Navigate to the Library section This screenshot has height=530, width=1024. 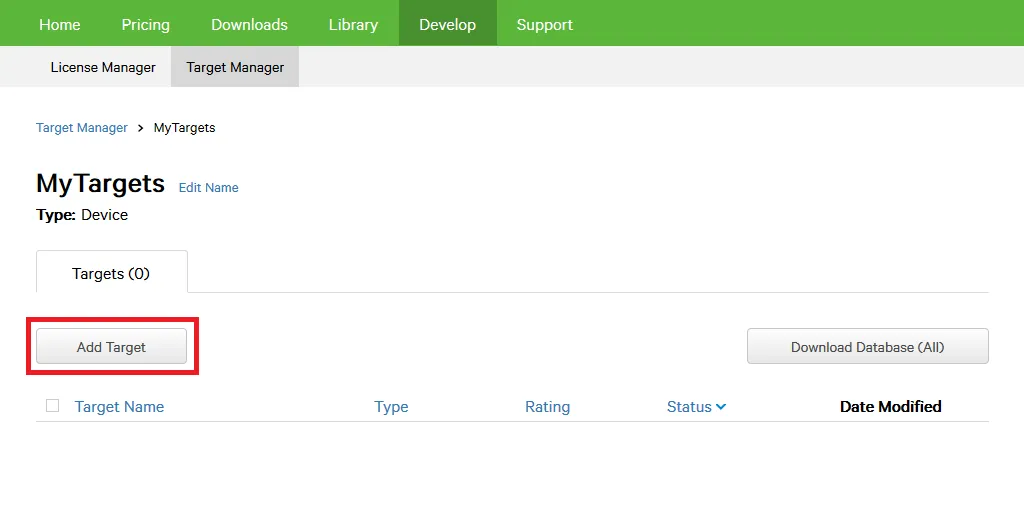(353, 24)
